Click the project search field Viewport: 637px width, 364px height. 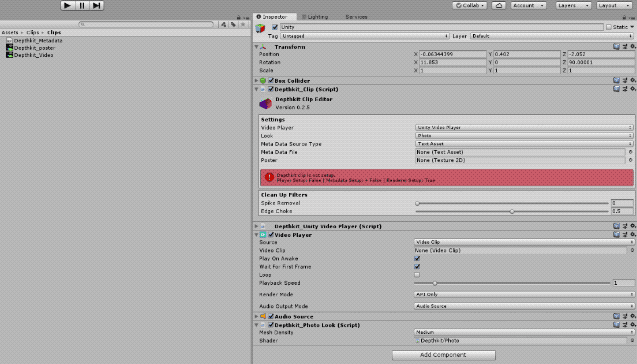coord(146,24)
